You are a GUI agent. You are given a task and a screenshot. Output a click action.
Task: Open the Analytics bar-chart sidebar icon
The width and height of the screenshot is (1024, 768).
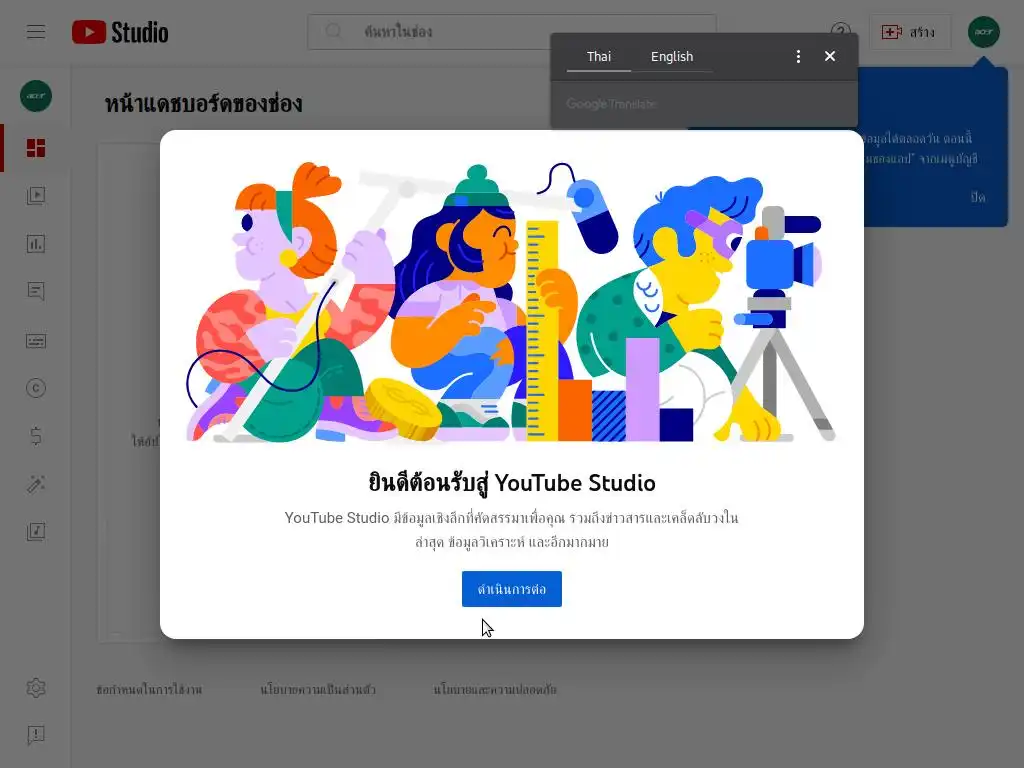click(36, 244)
